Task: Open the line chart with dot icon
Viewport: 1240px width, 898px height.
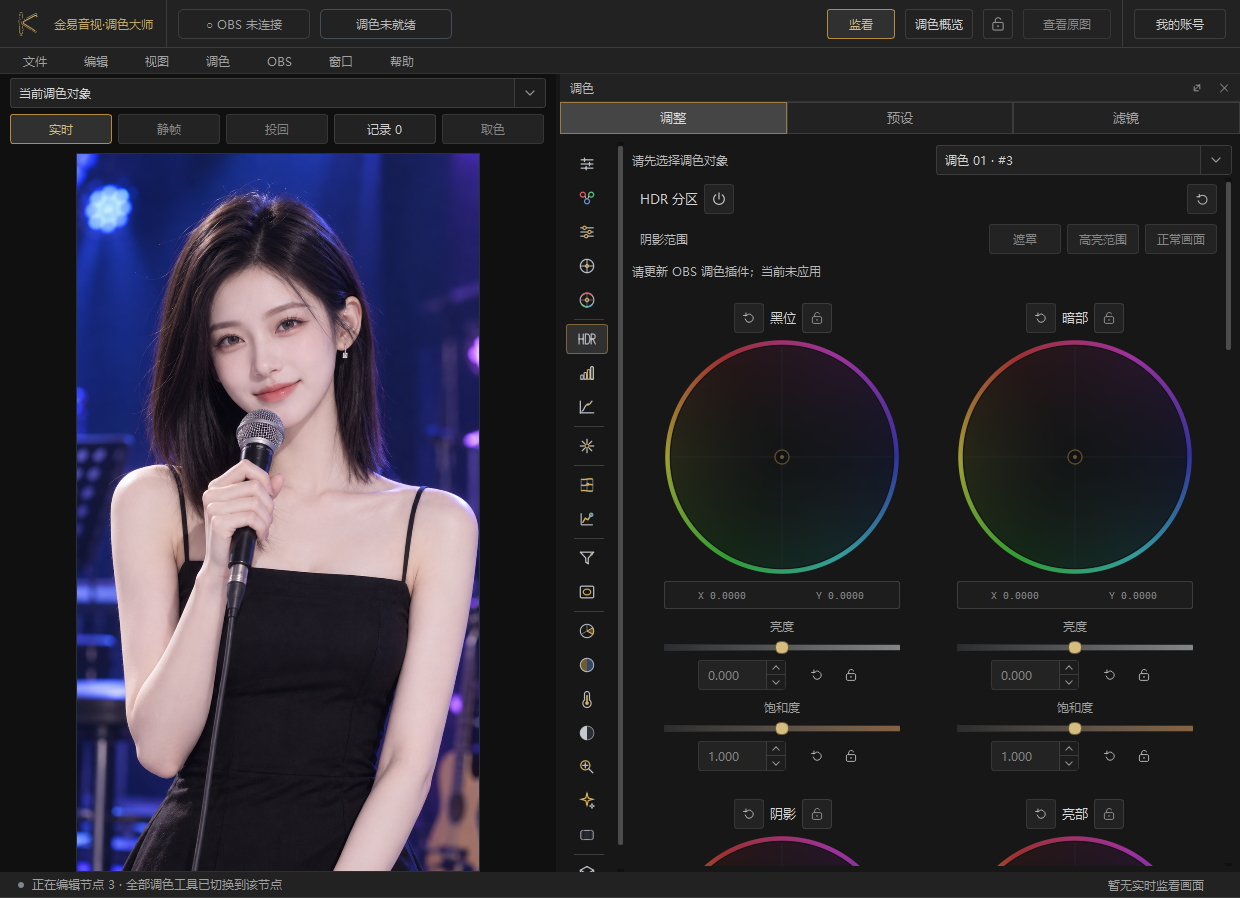Action: 587,519
